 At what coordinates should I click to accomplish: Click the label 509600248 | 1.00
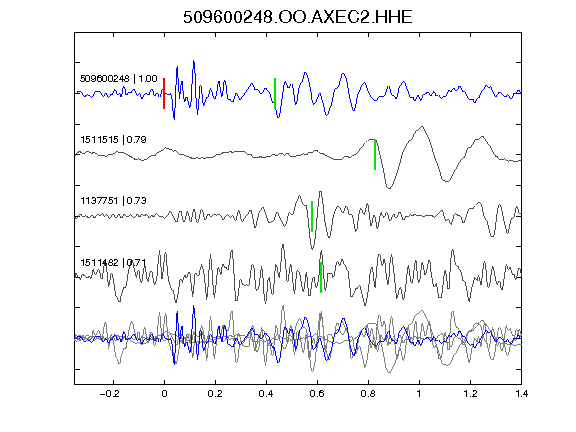click(x=119, y=79)
